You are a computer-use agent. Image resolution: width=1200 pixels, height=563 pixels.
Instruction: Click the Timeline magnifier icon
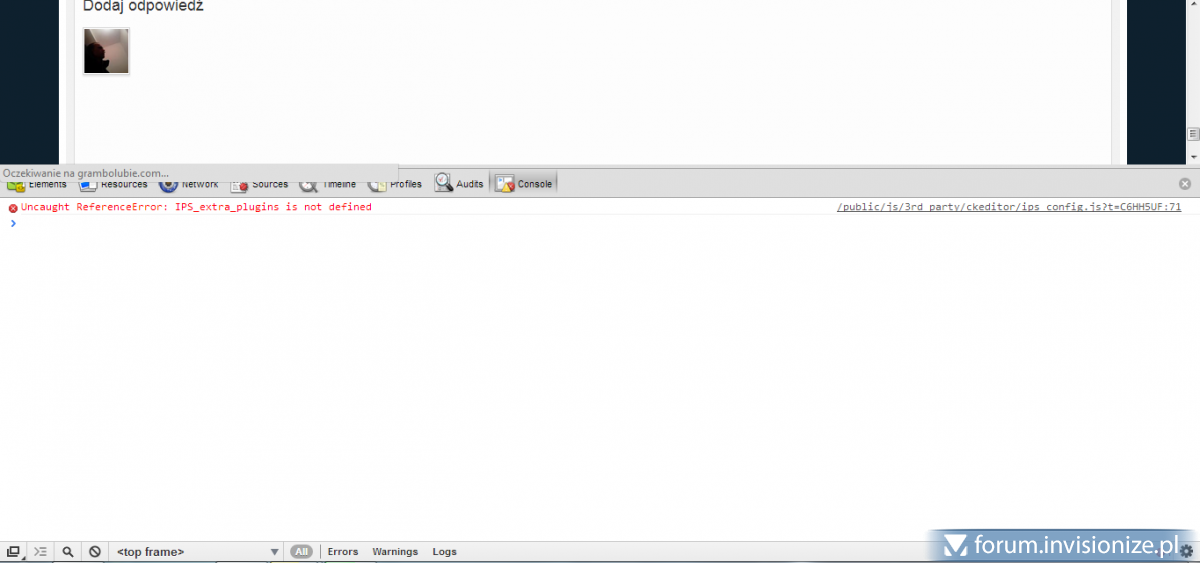pyautogui.click(x=308, y=185)
